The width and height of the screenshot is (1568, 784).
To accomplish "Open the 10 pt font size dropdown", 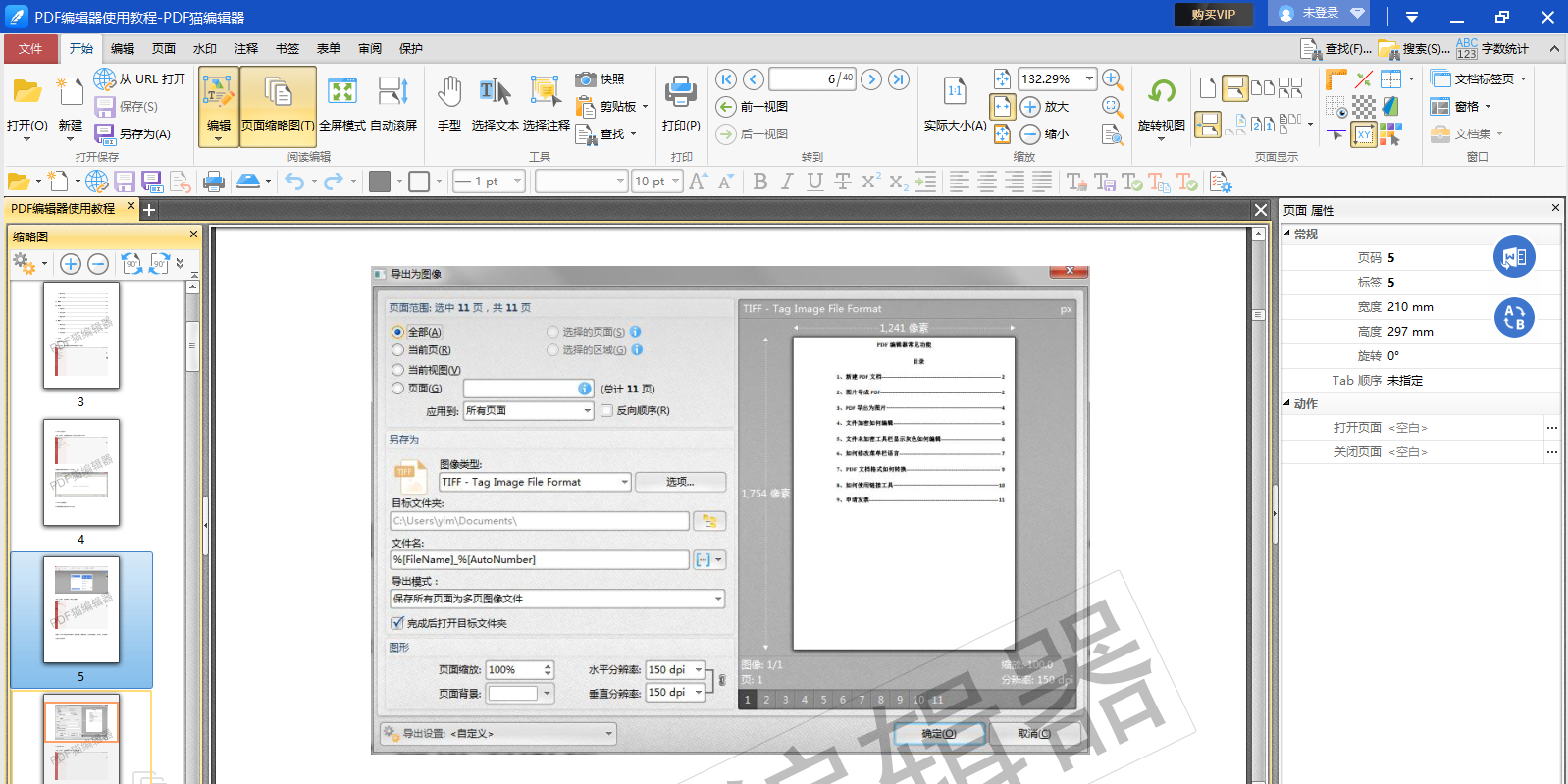I will (675, 182).
